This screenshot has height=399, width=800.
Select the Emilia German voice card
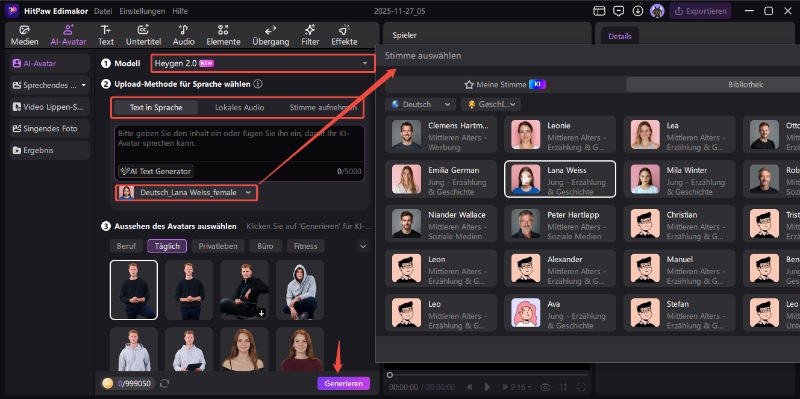pyautogui.click(x=441, y=179)
